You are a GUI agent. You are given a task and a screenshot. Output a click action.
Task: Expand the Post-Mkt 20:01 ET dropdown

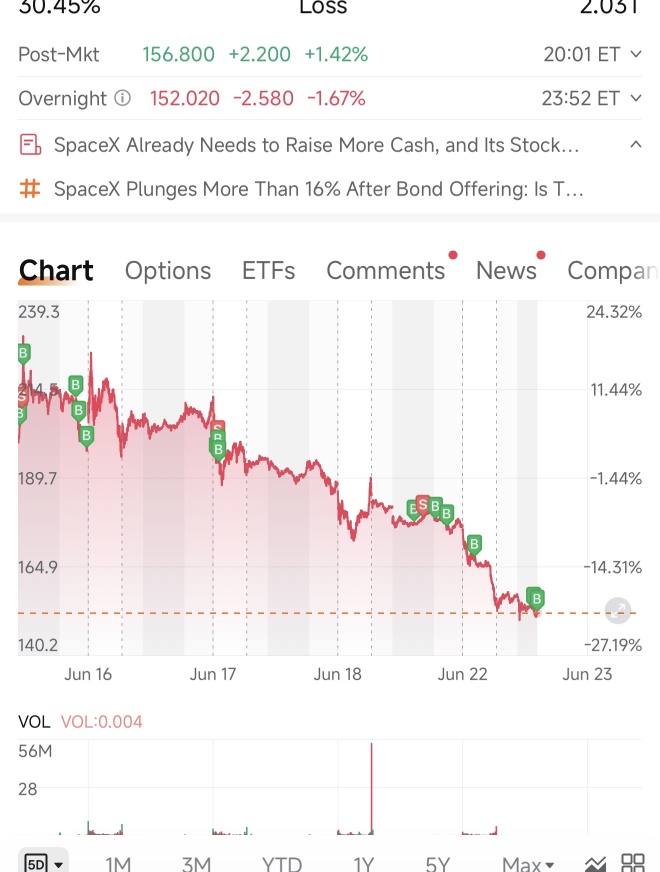coord(636,54)
